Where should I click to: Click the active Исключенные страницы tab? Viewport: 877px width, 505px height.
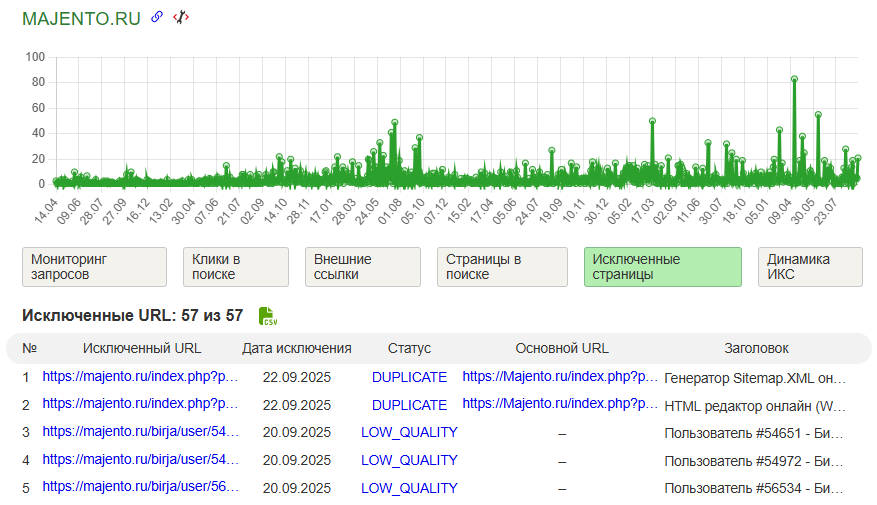pyautogui.click(x=662, y=267)
